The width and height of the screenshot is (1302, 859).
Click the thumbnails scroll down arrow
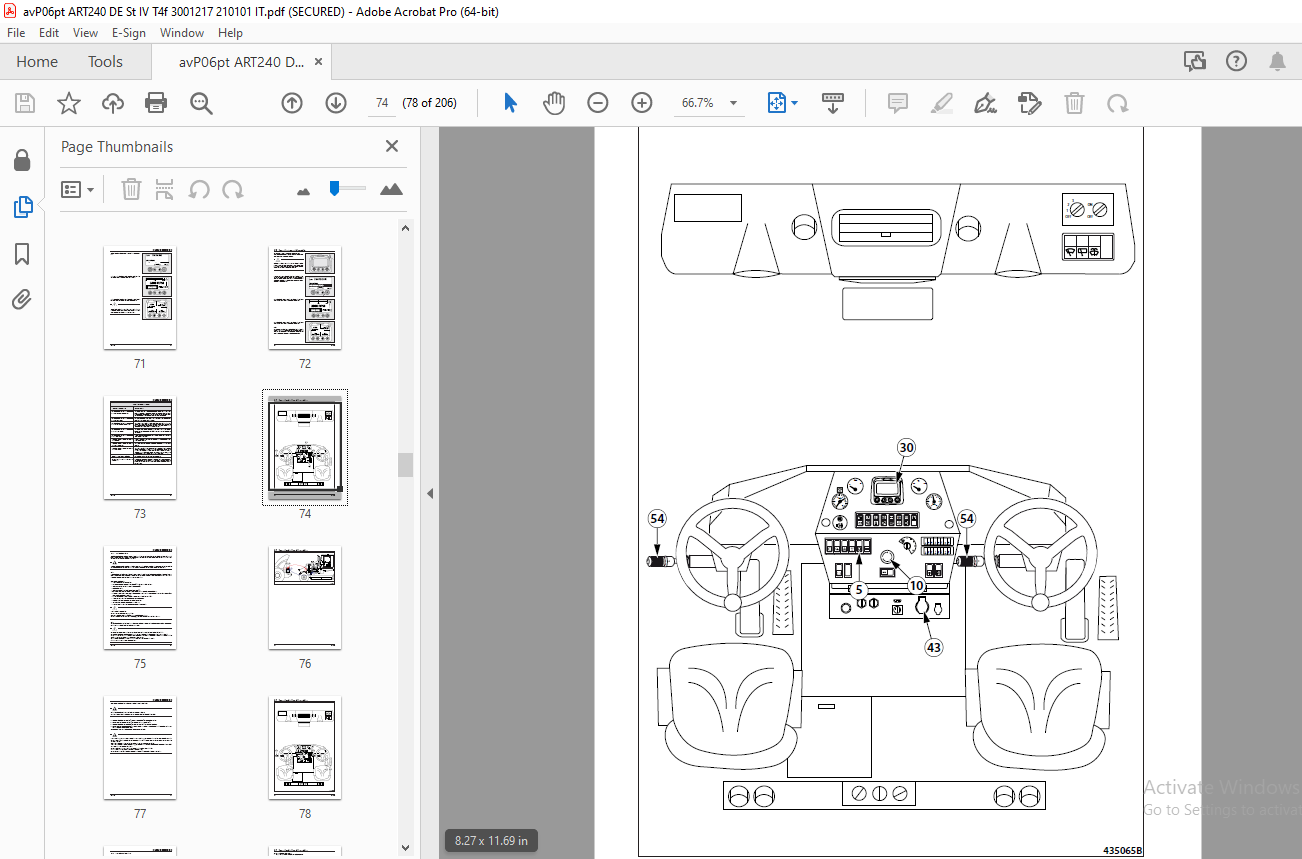click(405, 847)
